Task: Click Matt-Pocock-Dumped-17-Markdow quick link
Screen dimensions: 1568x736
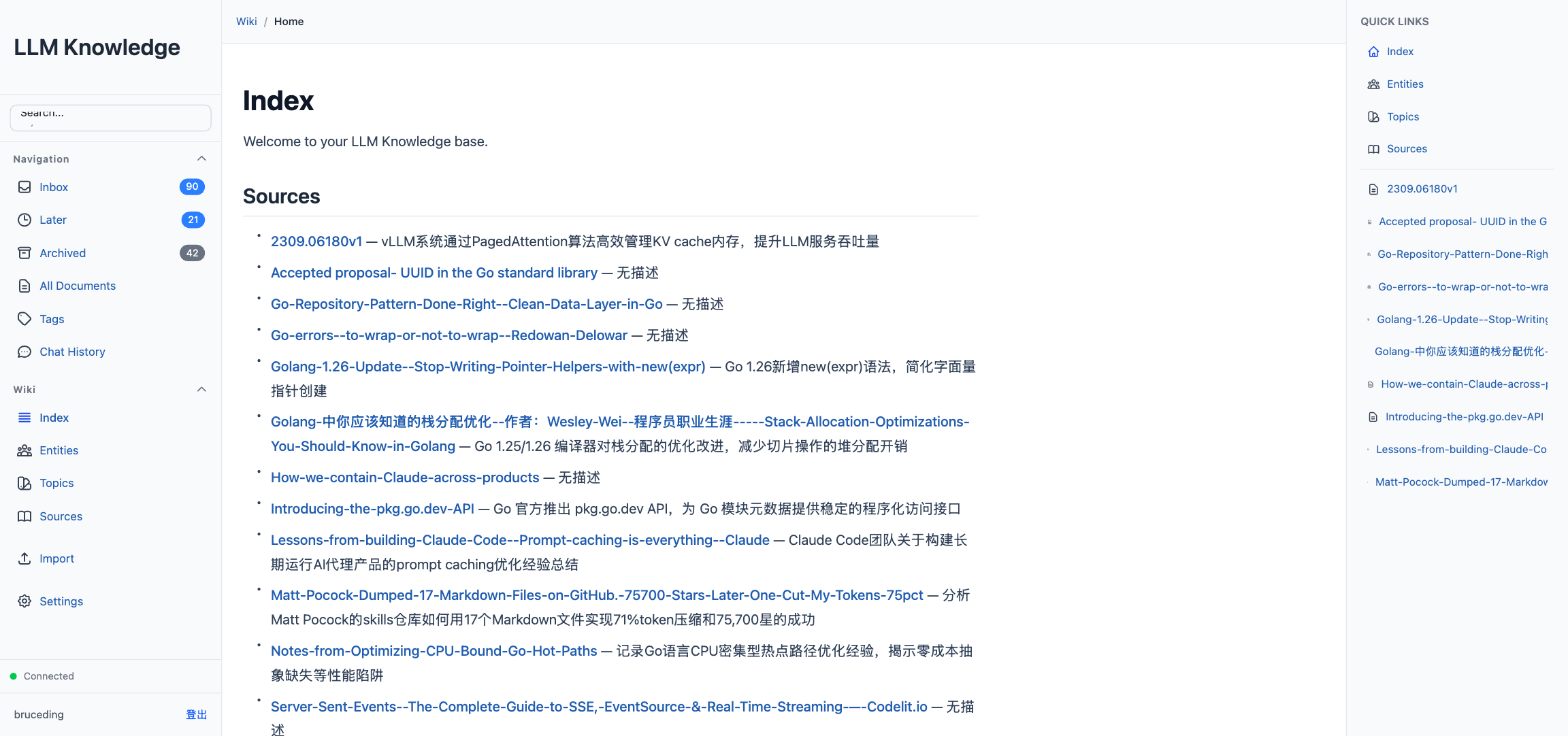Action: (1461, 482)
